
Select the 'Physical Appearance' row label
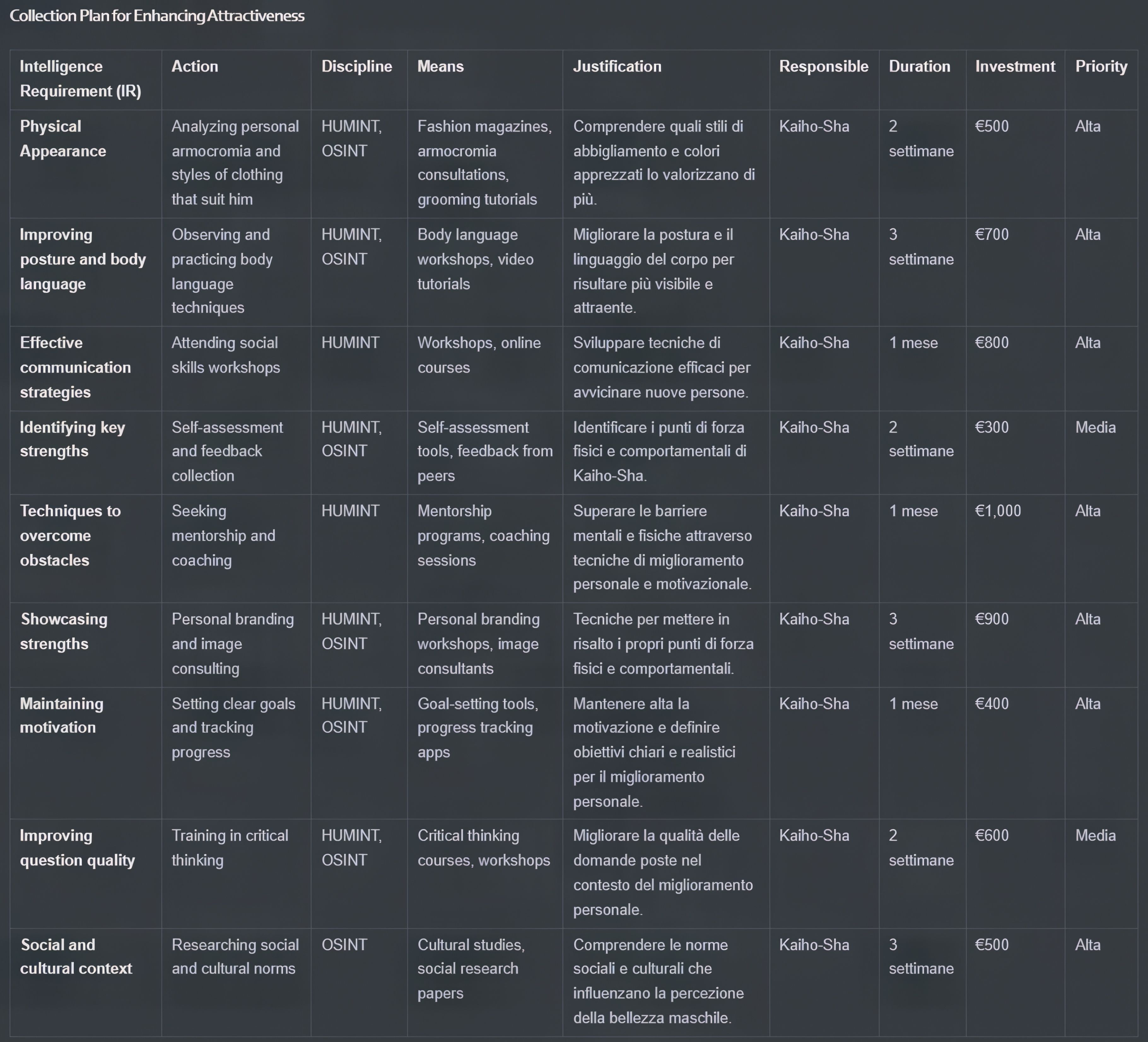pos(63,138)
